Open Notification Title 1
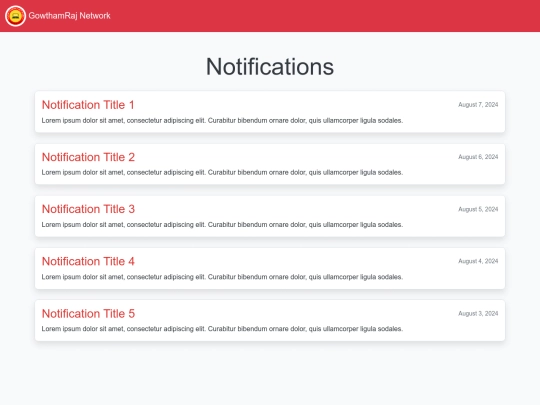Viewport: 540px width, 405px height. click(88, 105)
